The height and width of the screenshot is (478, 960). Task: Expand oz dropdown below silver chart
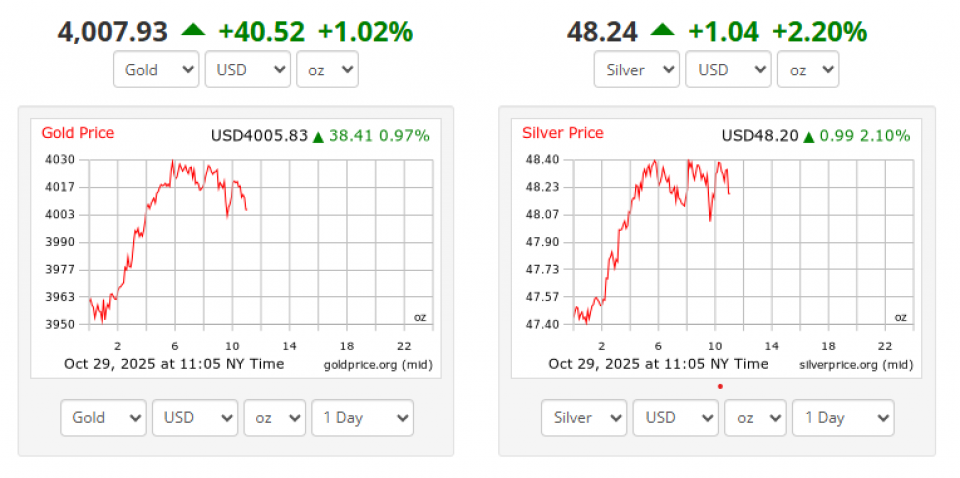755,418
